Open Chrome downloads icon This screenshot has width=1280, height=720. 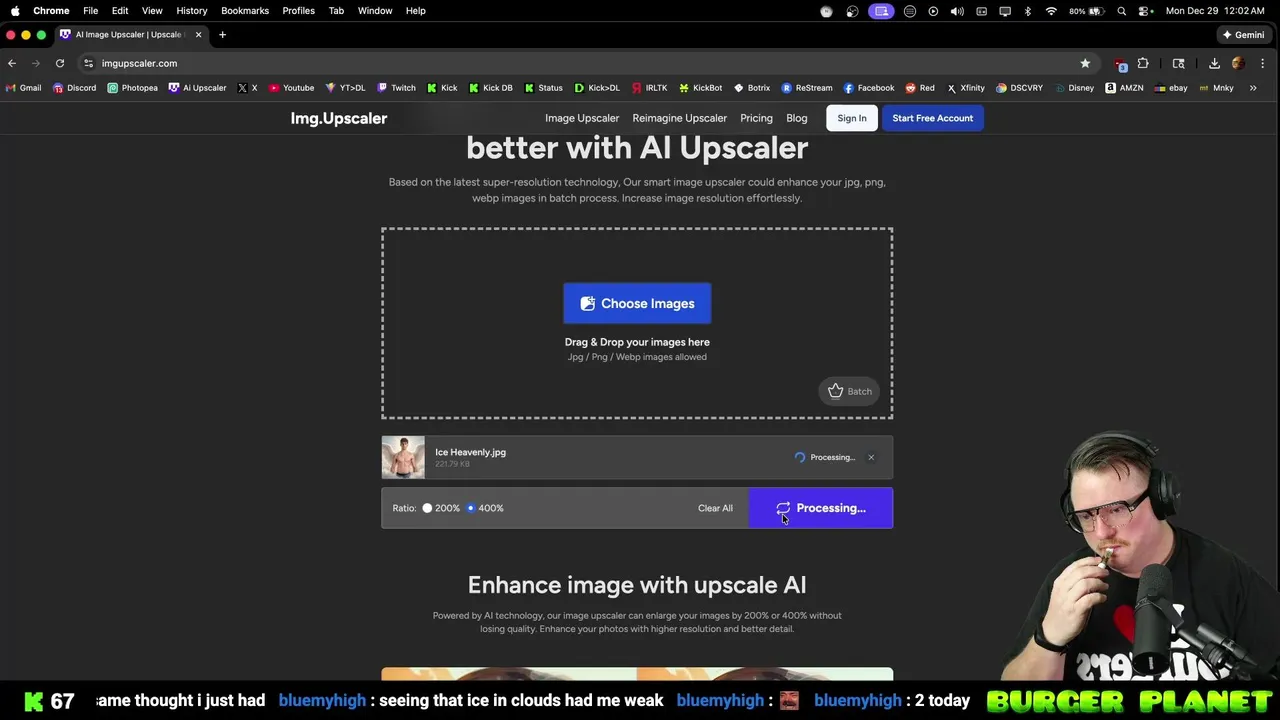pos(1214,63)
